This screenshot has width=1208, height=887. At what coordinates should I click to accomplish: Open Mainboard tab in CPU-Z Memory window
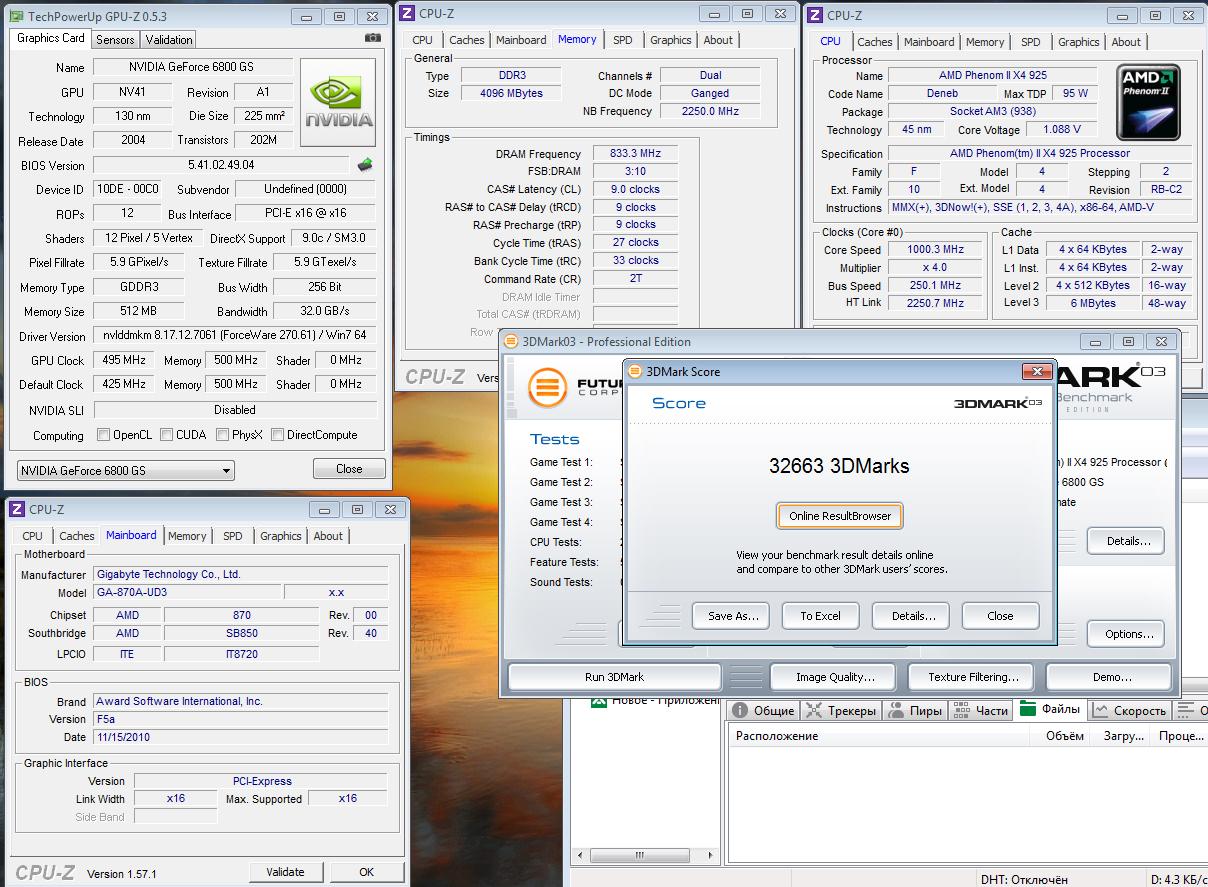[x=522, y=40]
